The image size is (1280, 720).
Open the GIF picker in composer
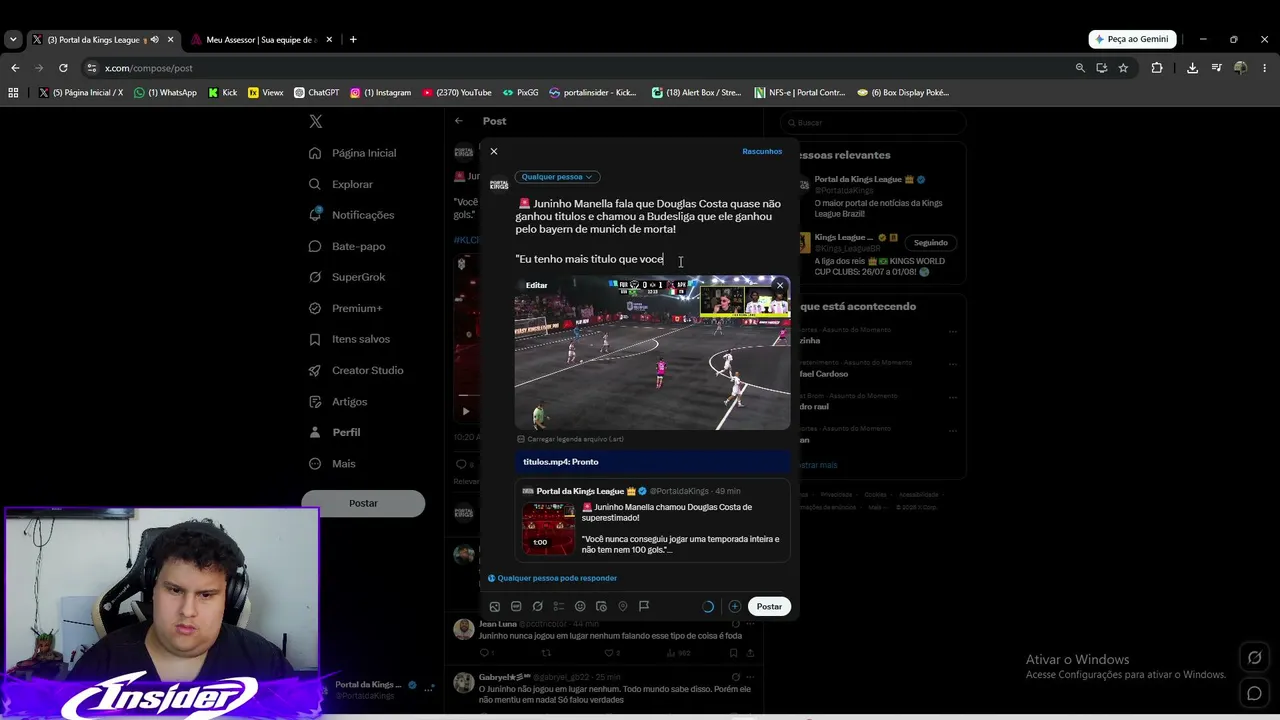[516, 606]
